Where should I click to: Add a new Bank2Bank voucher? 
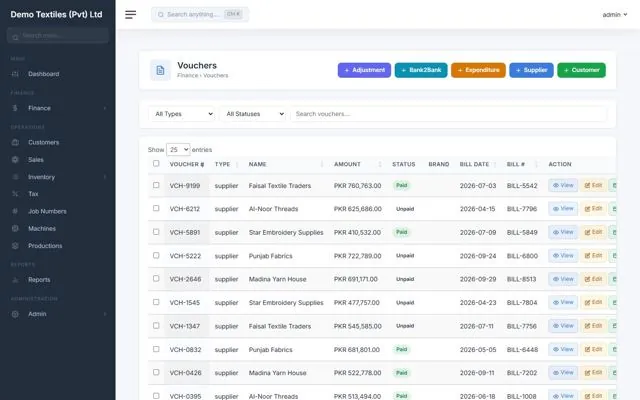click(421, 70)
